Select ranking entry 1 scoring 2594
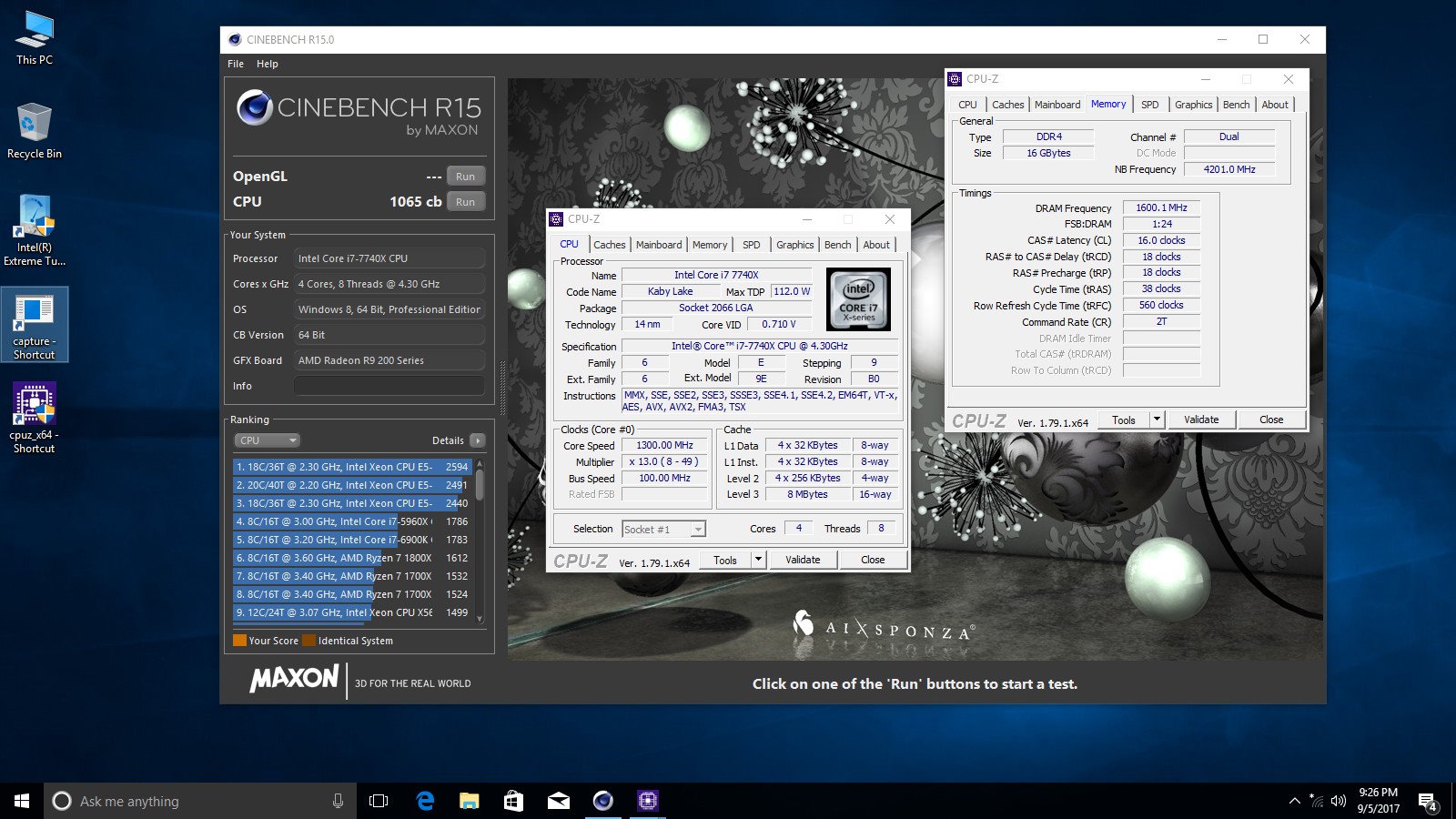The width and height of the screenshot is (1456, 819). click(352, 467)
